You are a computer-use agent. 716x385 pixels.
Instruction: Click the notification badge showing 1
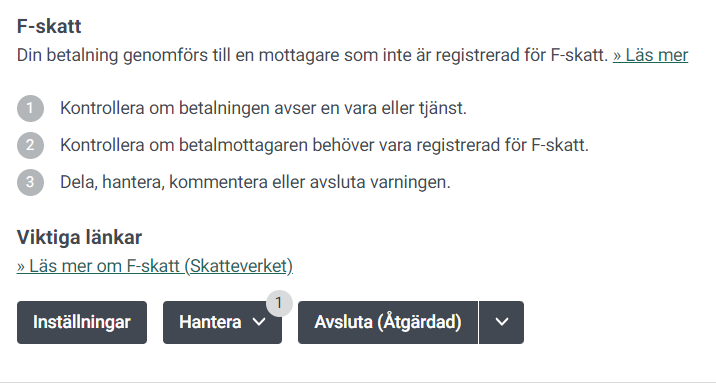point(279,303)
